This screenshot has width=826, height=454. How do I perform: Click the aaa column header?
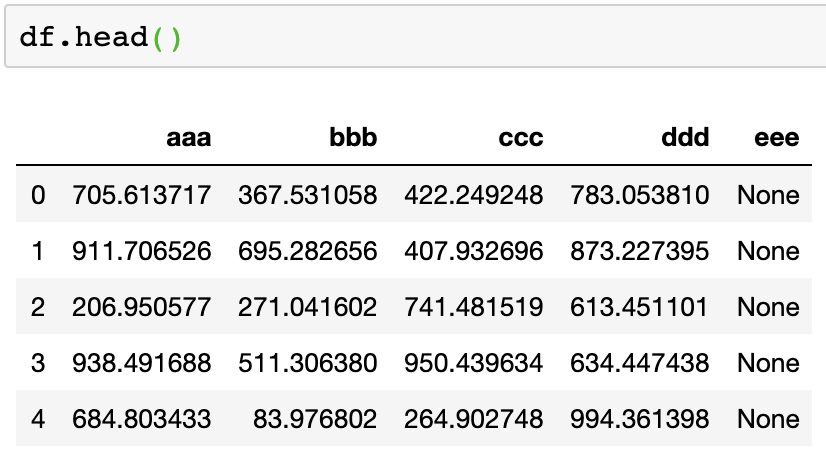point(188,138)
